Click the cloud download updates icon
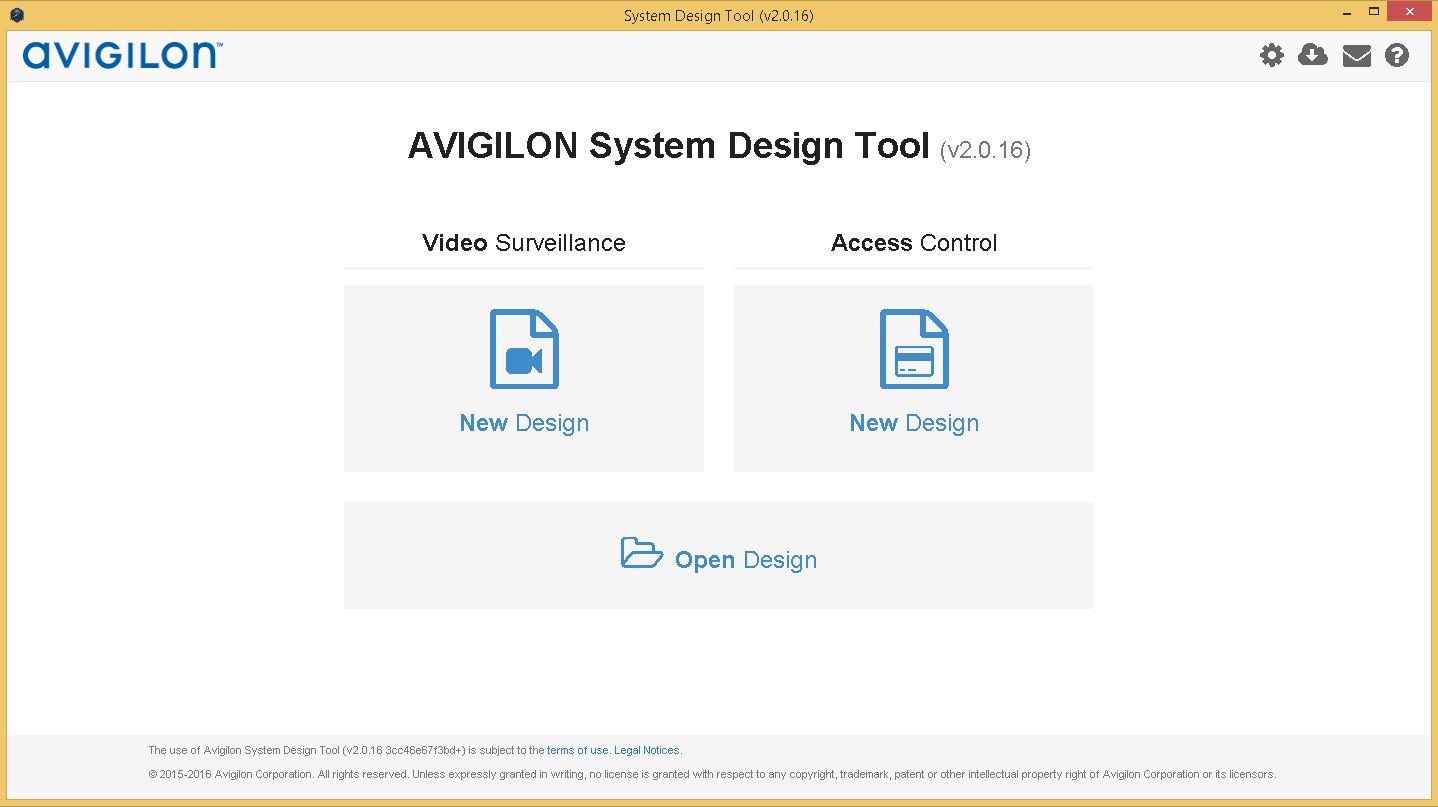 tap(1313, 55)
